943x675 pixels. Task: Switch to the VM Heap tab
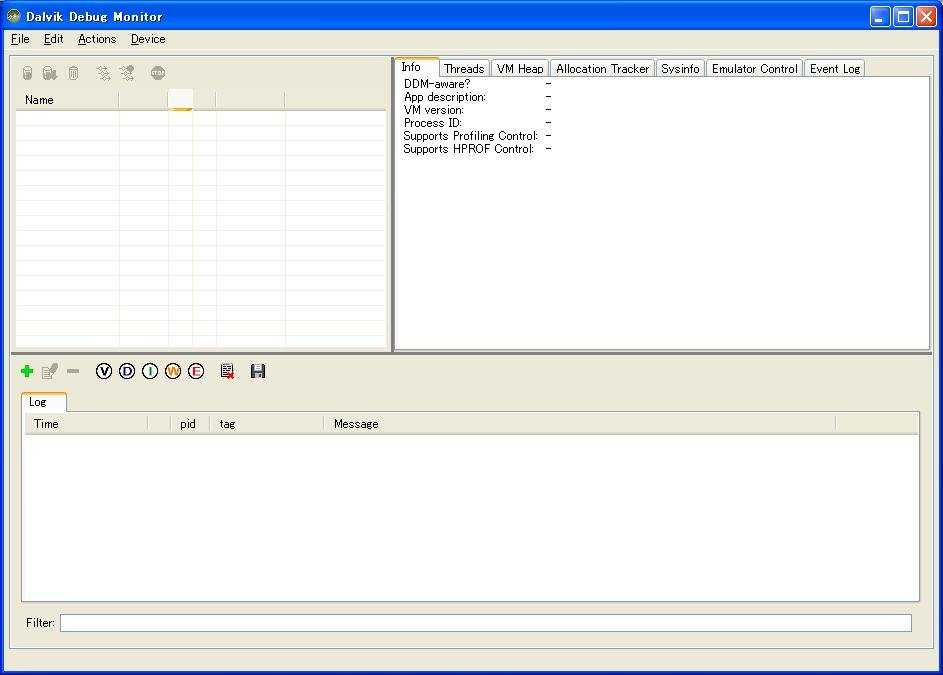[x=520, y=69]
